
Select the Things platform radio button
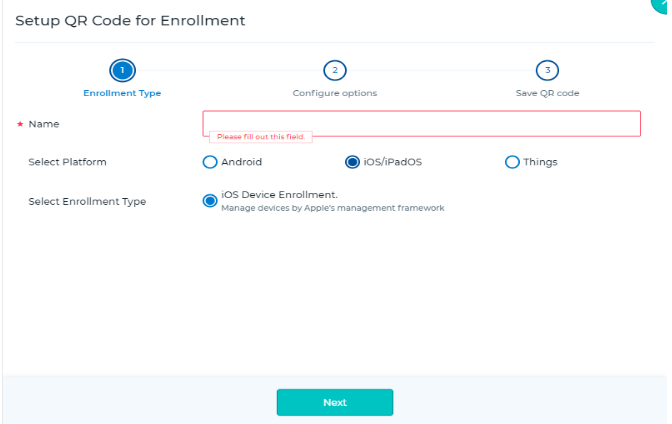(x=512, y=162)
